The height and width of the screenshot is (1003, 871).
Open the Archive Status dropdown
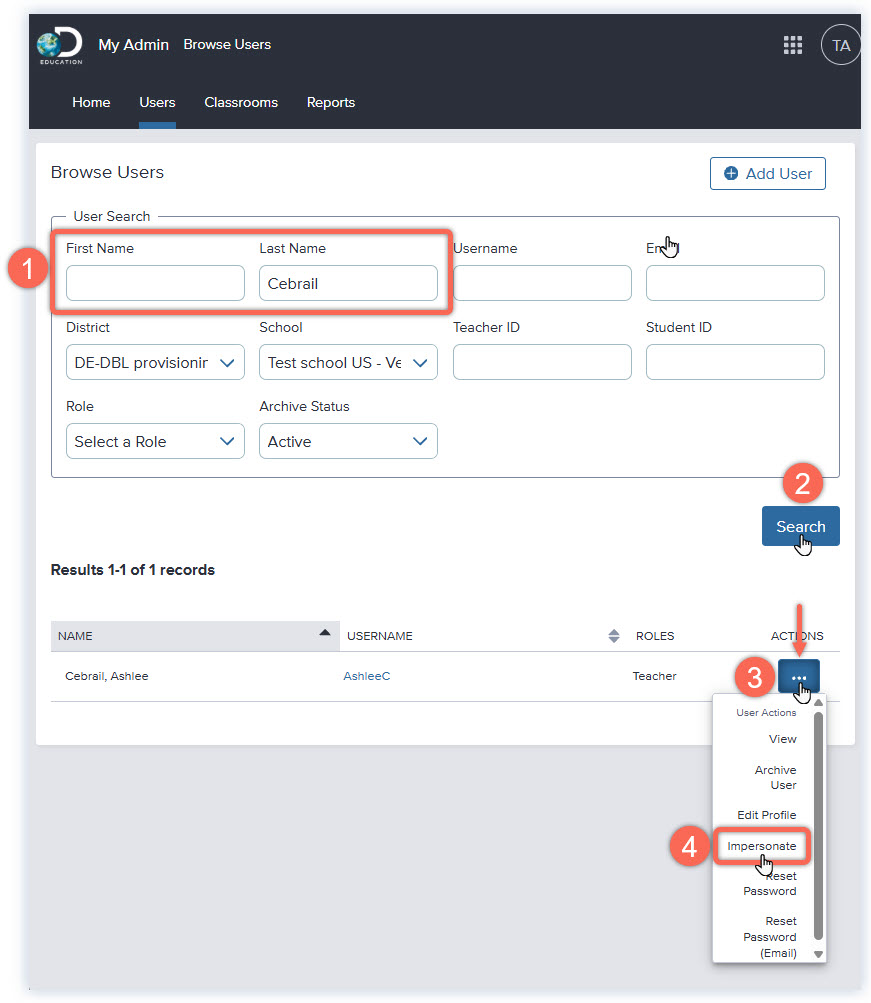[x=348, y=441]
